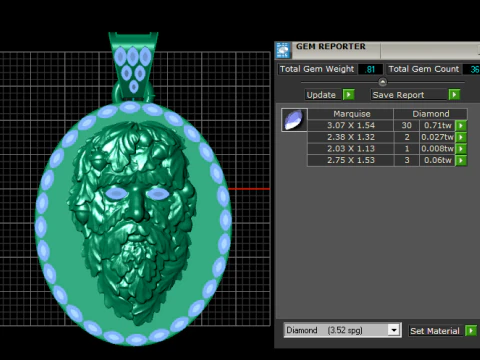Click the Total Gem Count label

point(424,69)
